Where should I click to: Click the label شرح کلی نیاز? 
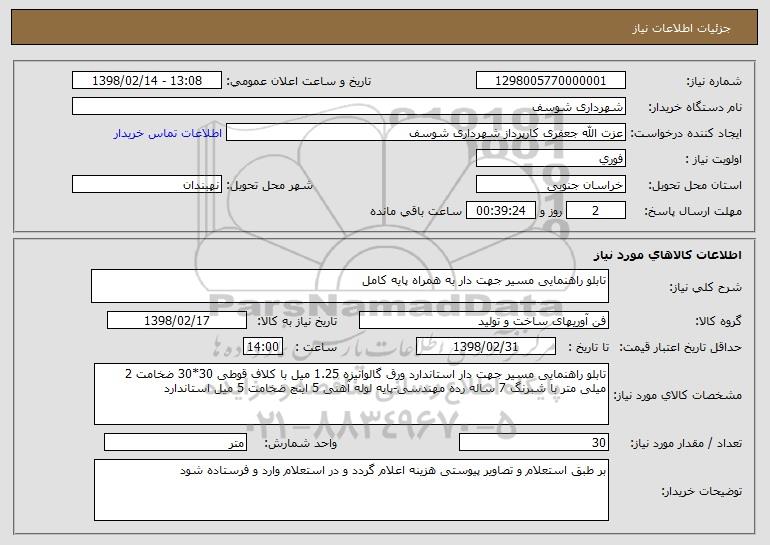pos(706,287)
